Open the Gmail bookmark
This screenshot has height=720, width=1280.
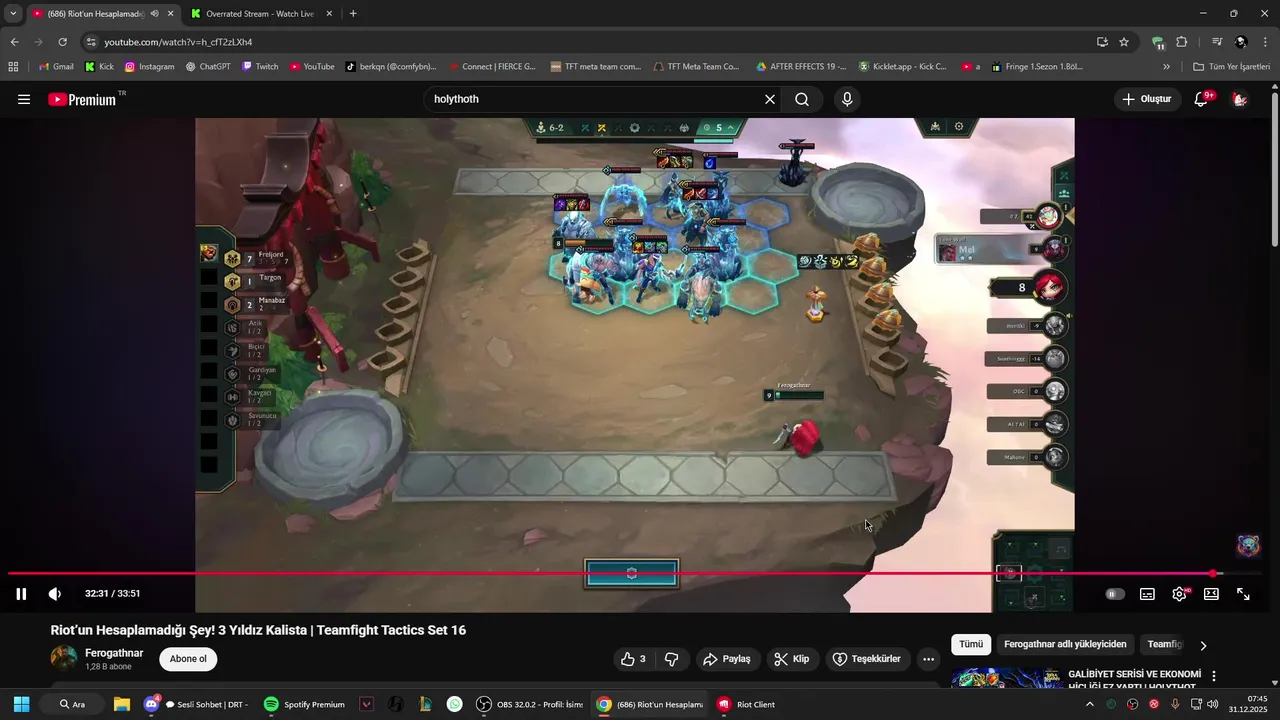click(55, 66)
